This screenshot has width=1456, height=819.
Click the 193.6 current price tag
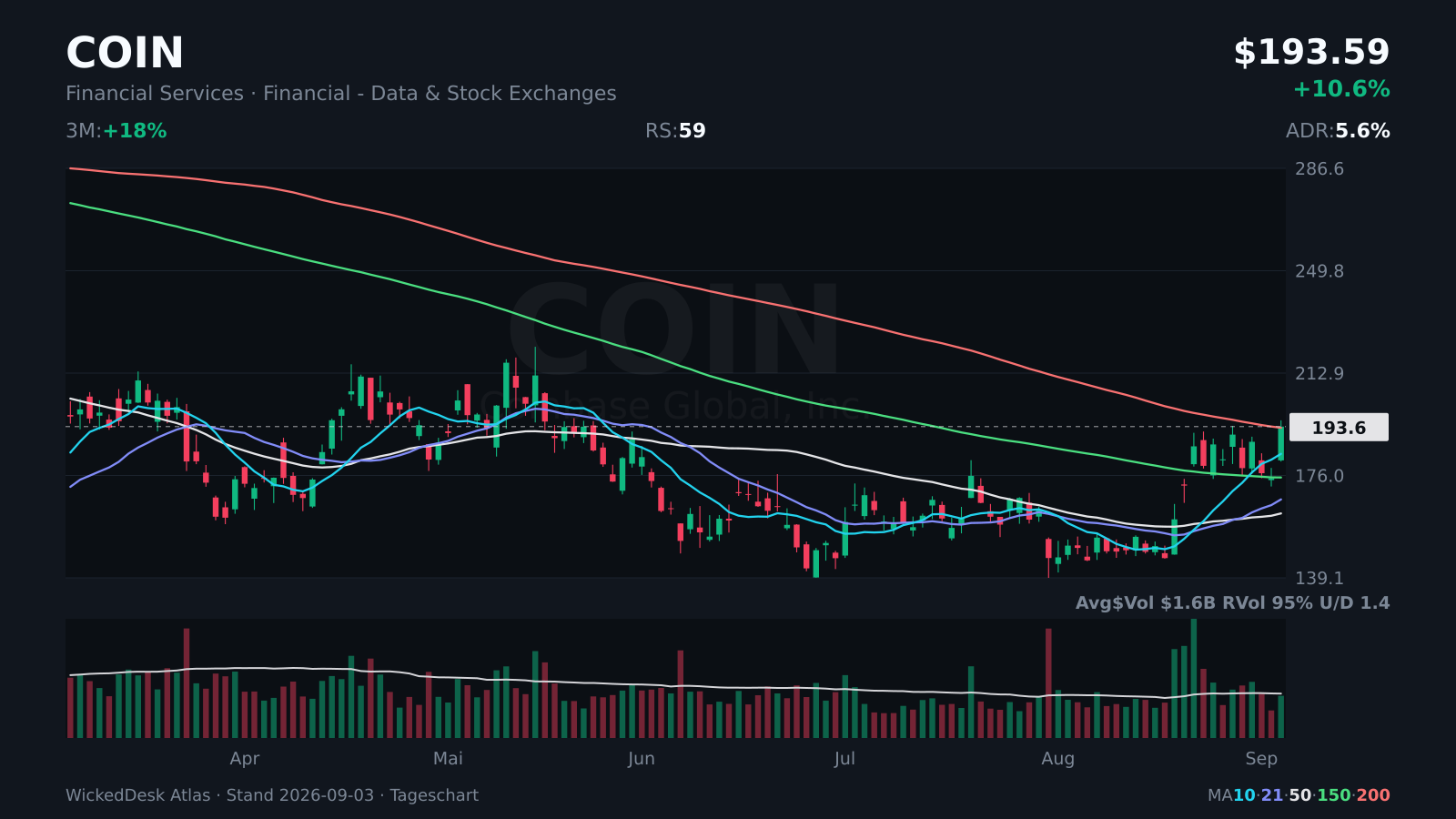pyautogui.click(x=1339, y=428)
